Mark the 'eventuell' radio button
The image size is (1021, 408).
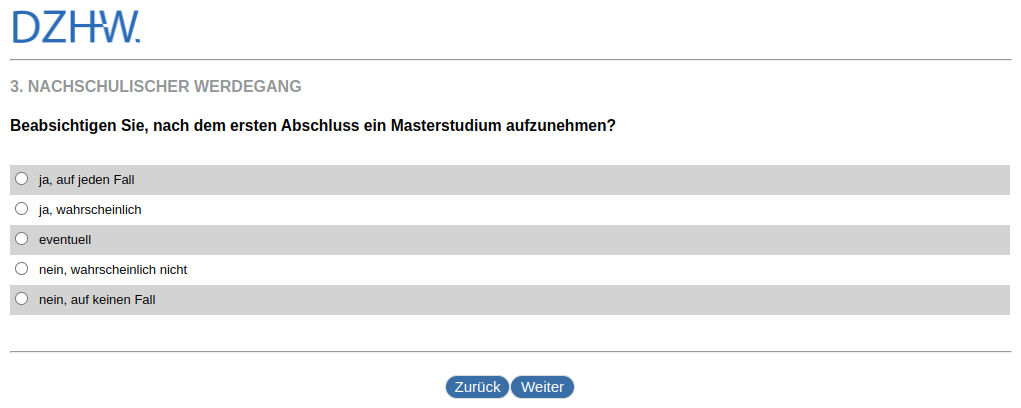point(22,239)
